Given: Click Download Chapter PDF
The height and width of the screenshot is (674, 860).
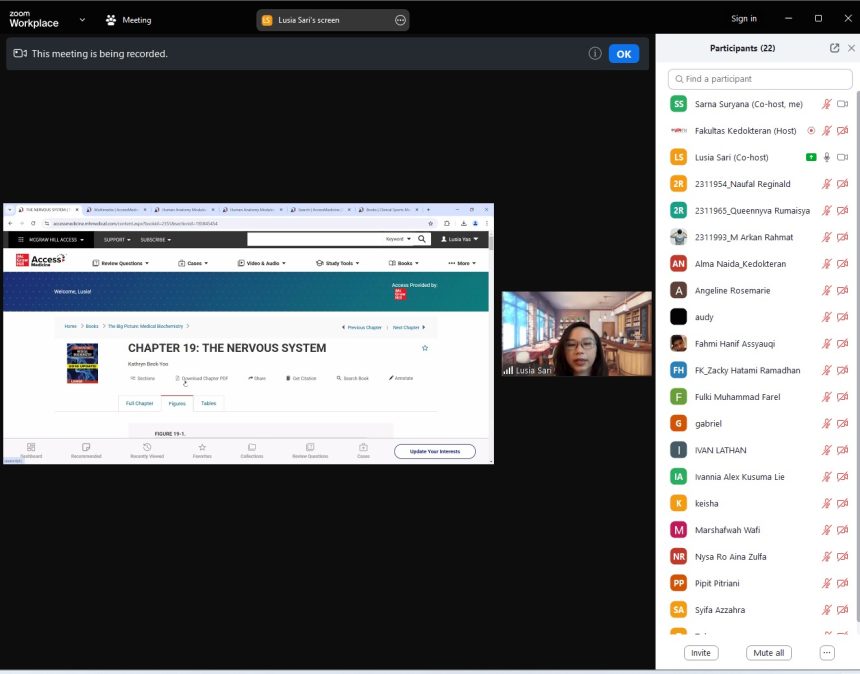Looking at the screenshot, I should coord(201,378).
